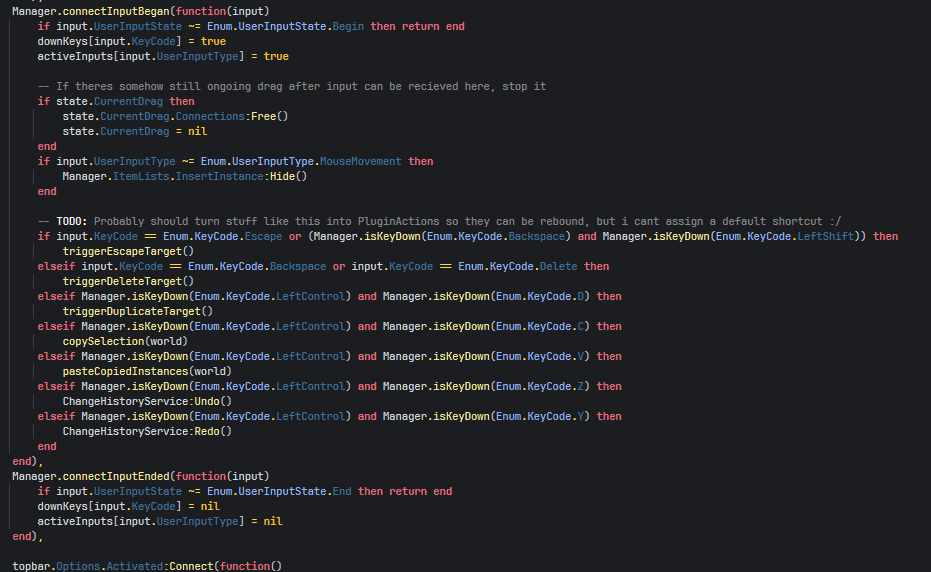Click the copySelection(world) call
This screenshot has width=931, height=572.
125,341
